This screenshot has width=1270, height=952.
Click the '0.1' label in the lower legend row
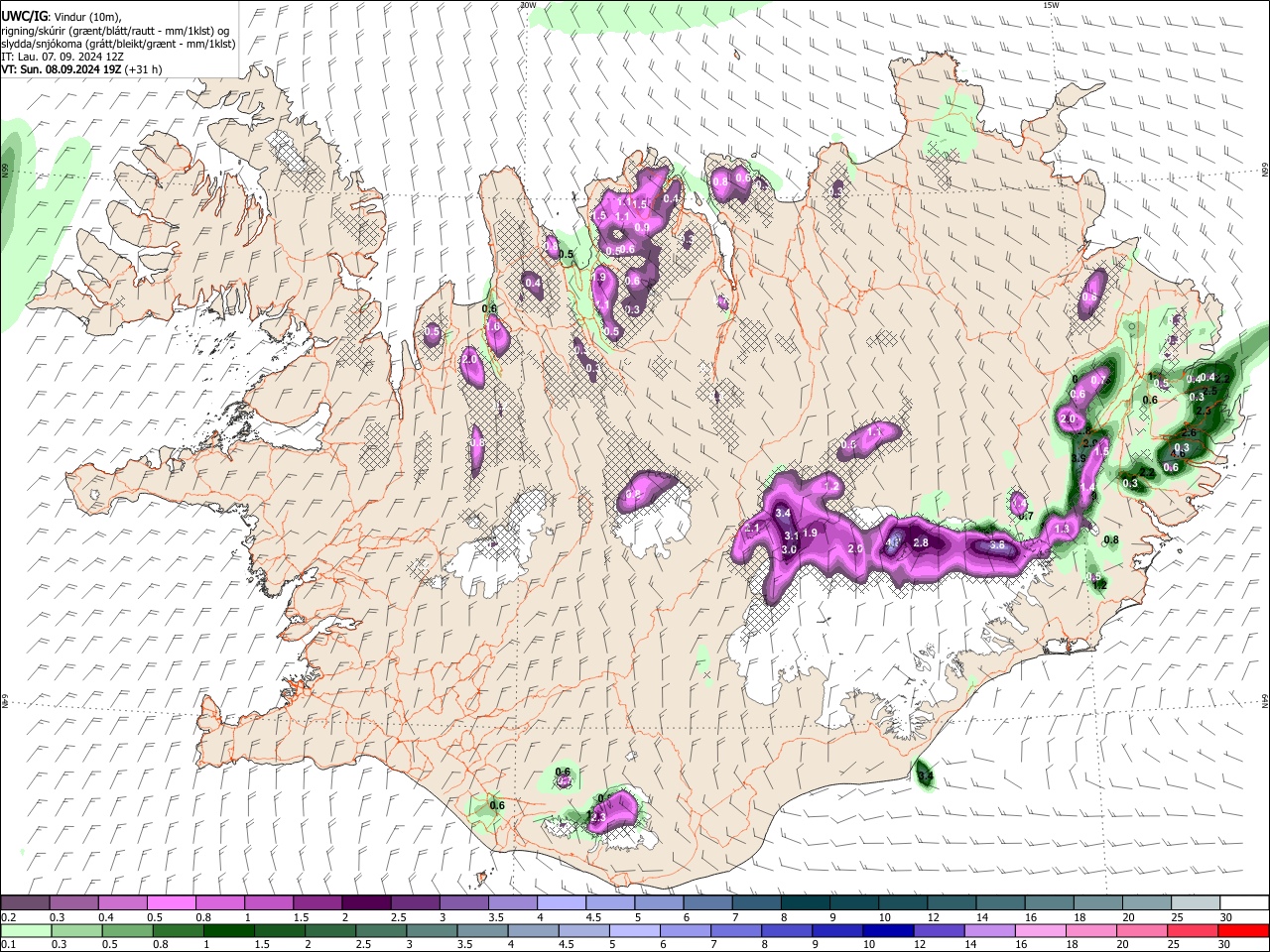tap(9, 945)
